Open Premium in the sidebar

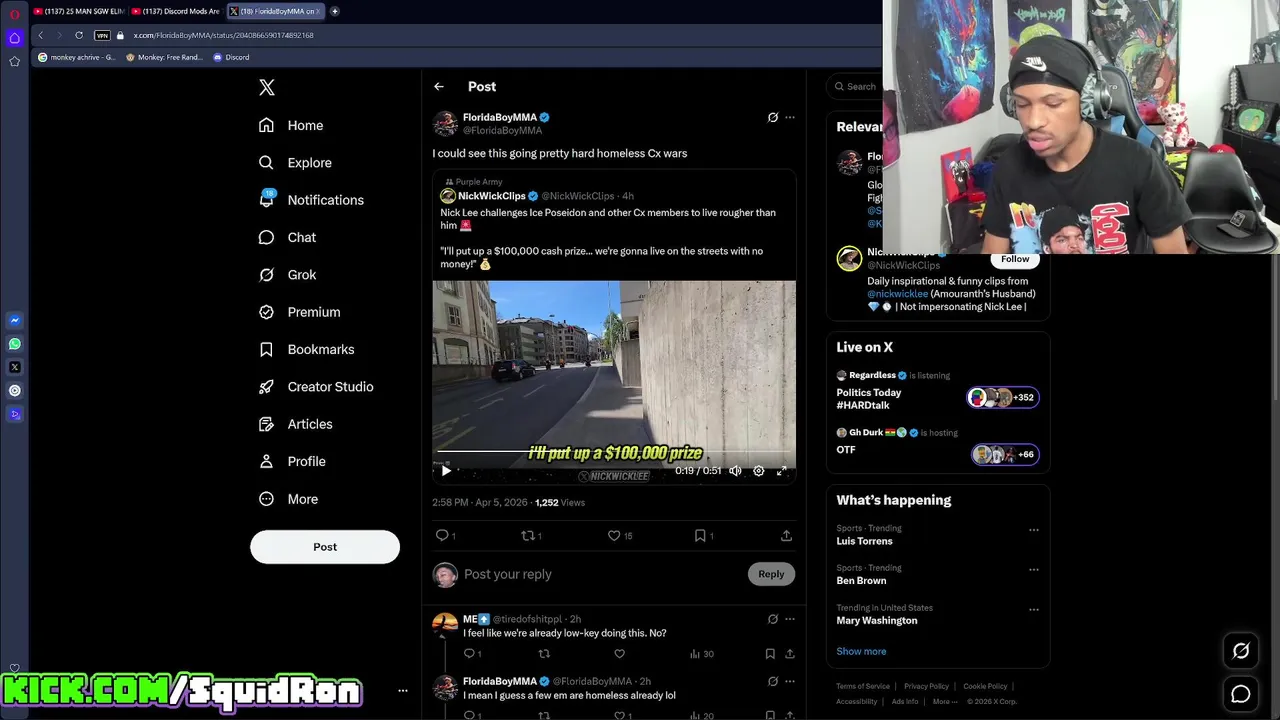[299, 312]
